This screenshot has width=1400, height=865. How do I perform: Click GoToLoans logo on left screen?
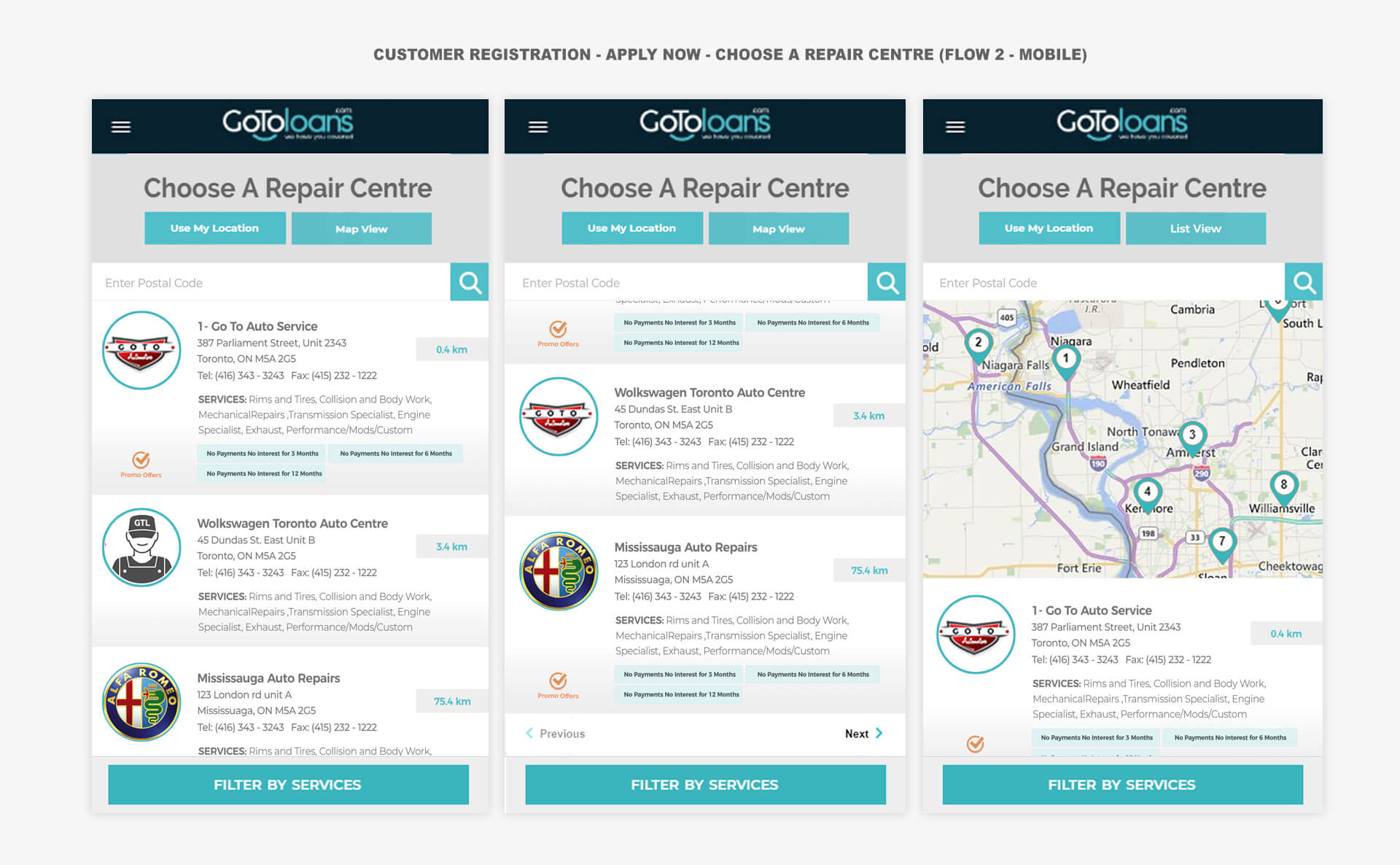point(288,124)
